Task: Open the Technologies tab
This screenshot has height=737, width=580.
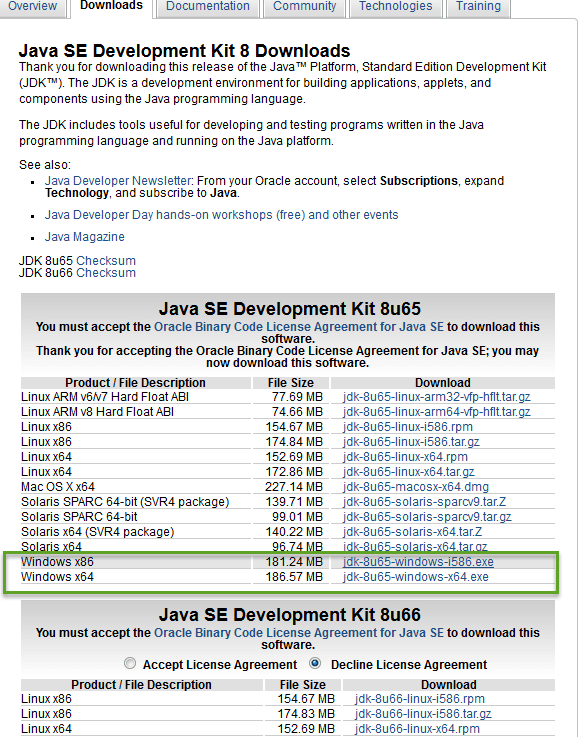Action: (x=395, y=6)
